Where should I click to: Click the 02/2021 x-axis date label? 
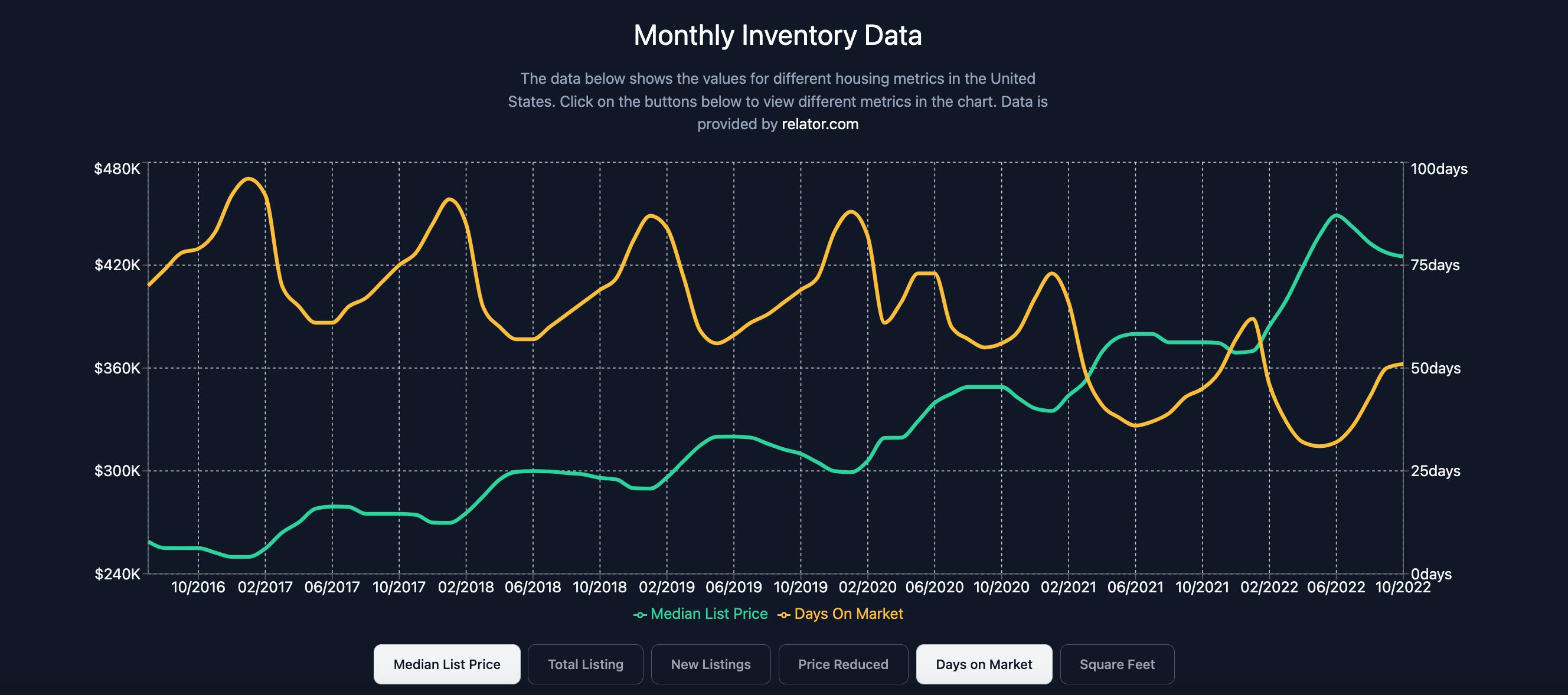[1067, 587]
